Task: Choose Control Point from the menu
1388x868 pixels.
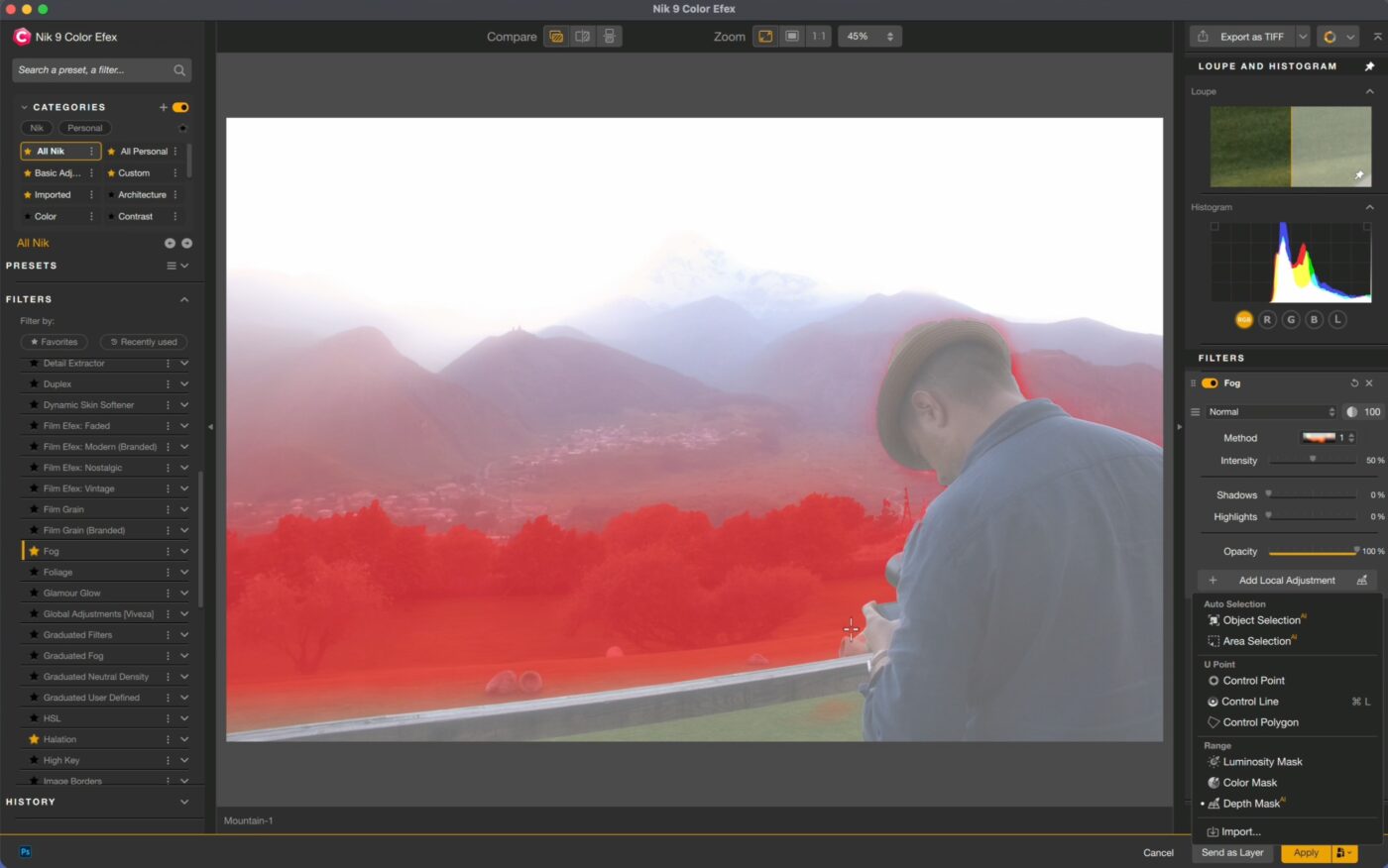Action: pyautogui.click(x=1253, y=681)
